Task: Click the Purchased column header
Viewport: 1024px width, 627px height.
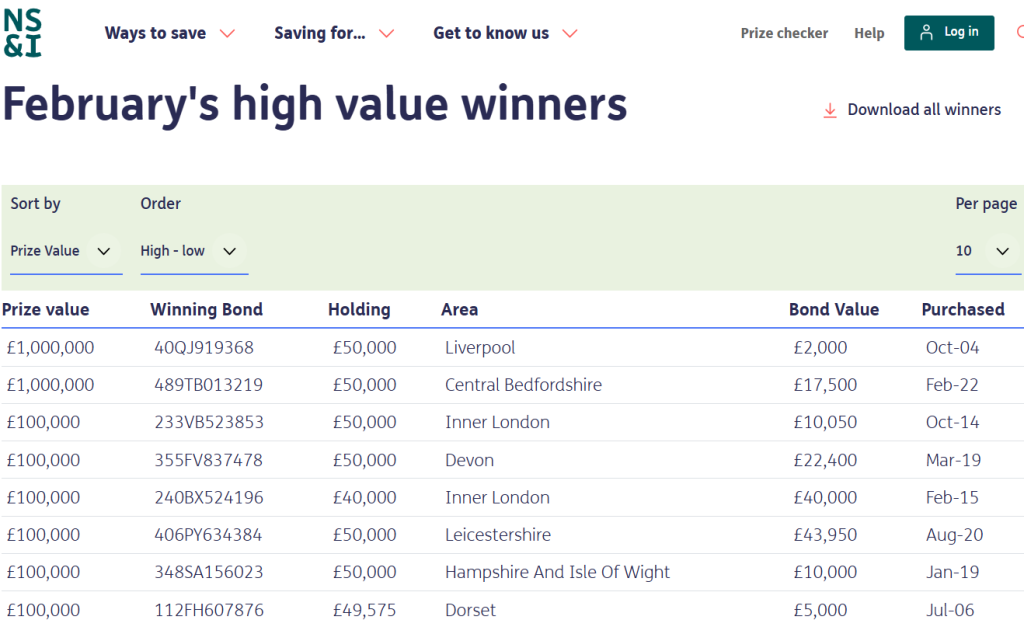Action: [x=963, y=310]
